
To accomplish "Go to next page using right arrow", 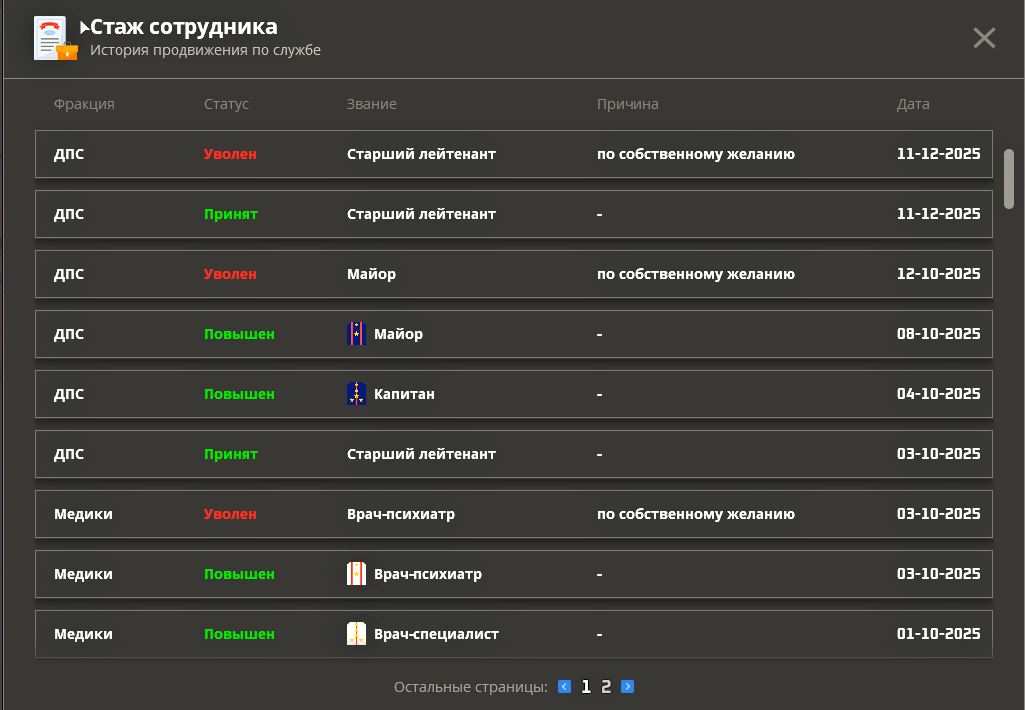I will coord(627,687).
